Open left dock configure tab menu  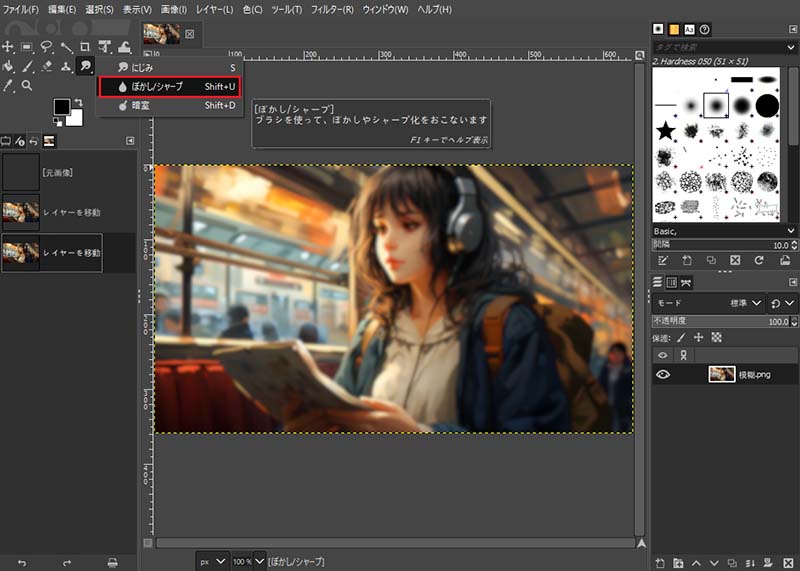click(130, 141)
